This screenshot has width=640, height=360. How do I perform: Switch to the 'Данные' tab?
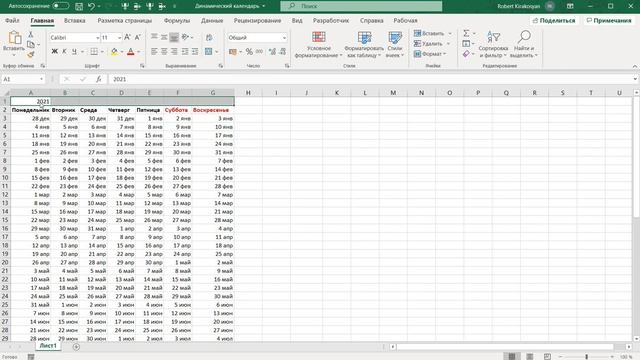pos(212,20)
